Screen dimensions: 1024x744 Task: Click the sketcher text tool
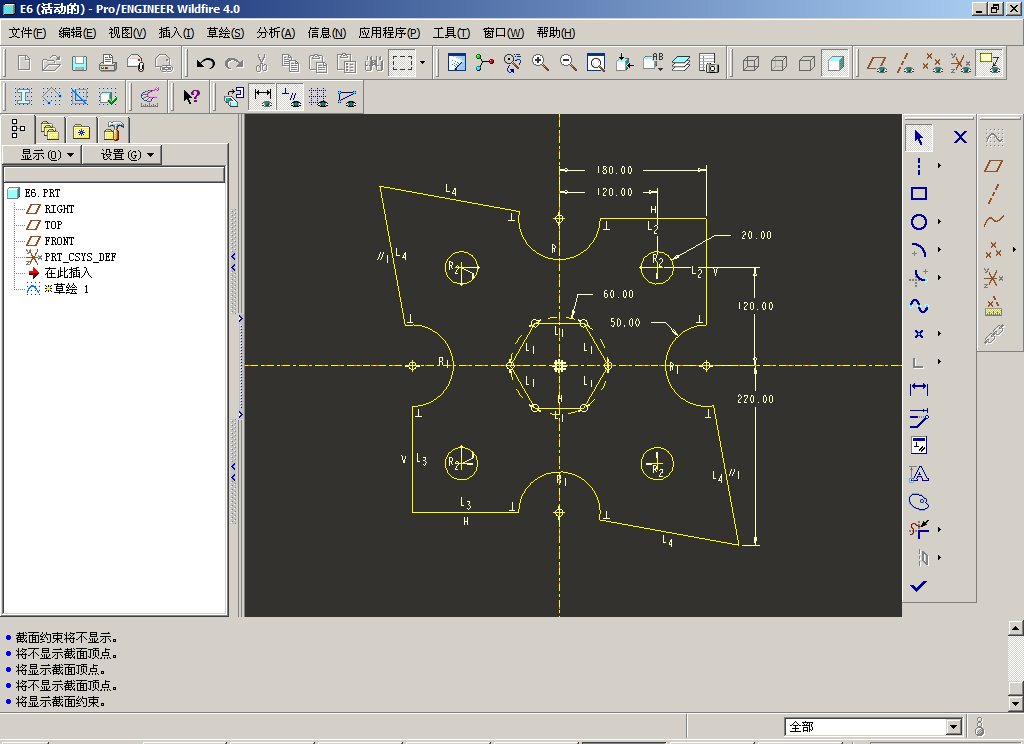pyautogui.click(x=918, y=474)
